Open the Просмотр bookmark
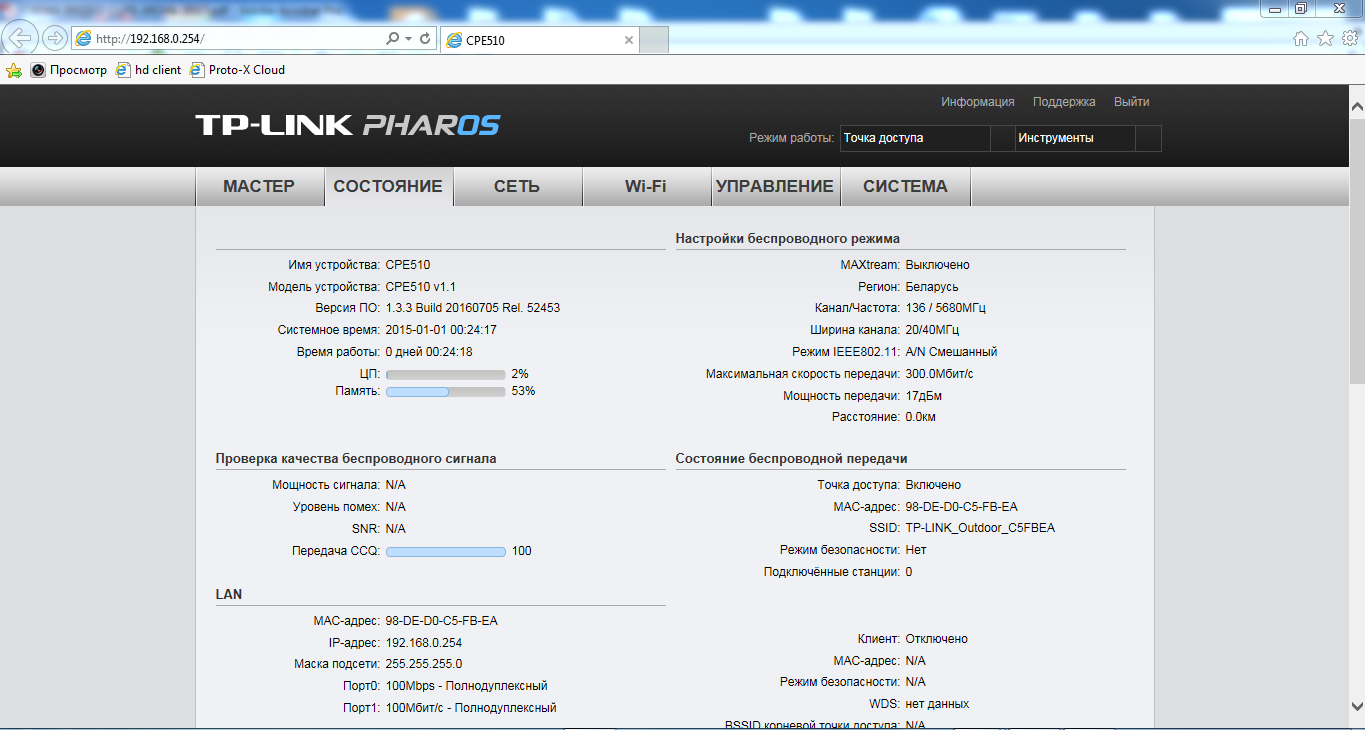 click(69, 70)
